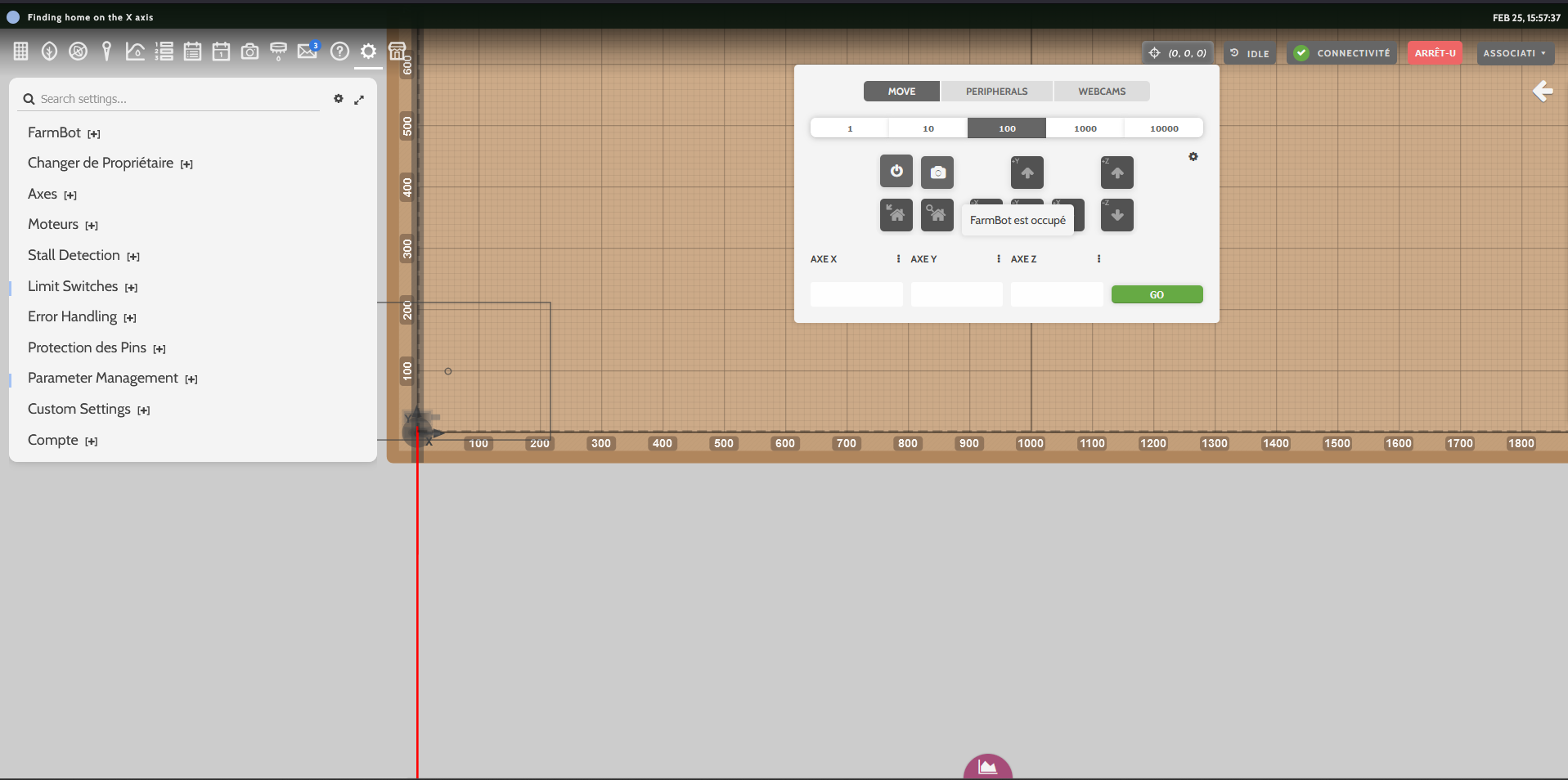Open the Curves chart-with-drop icon

(135, 52)
